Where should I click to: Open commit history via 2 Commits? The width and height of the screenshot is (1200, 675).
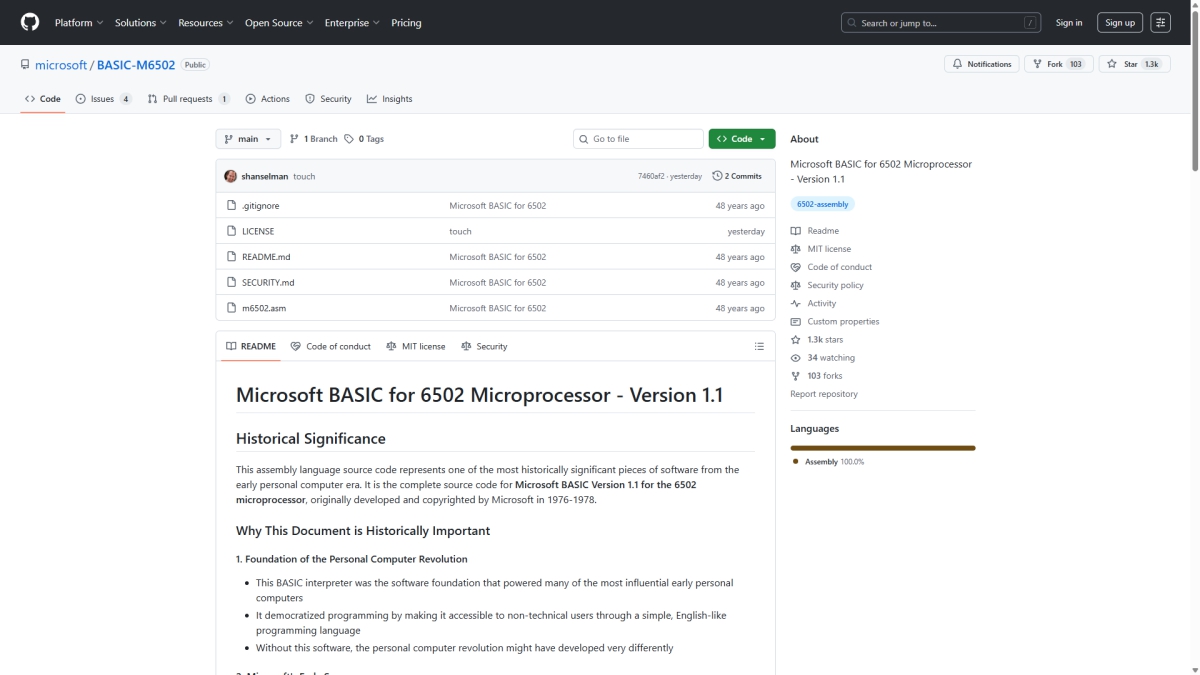click(x=737, y=176)
